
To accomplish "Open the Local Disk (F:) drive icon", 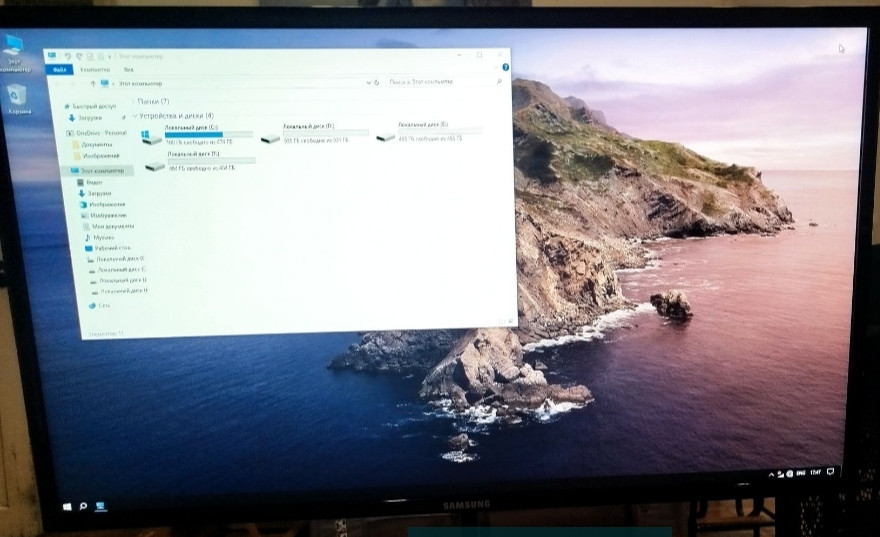I will pos(155,165).
